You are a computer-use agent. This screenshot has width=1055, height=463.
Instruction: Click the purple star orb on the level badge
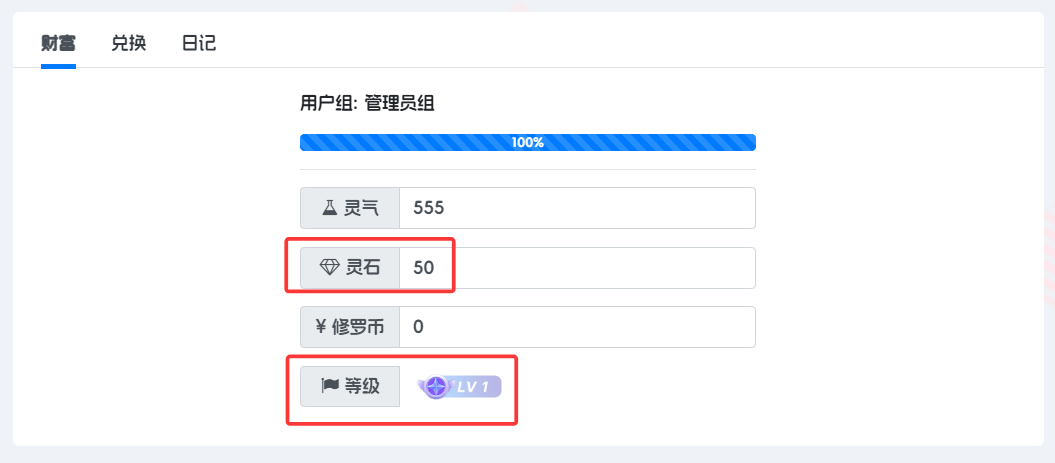point(437,387)
